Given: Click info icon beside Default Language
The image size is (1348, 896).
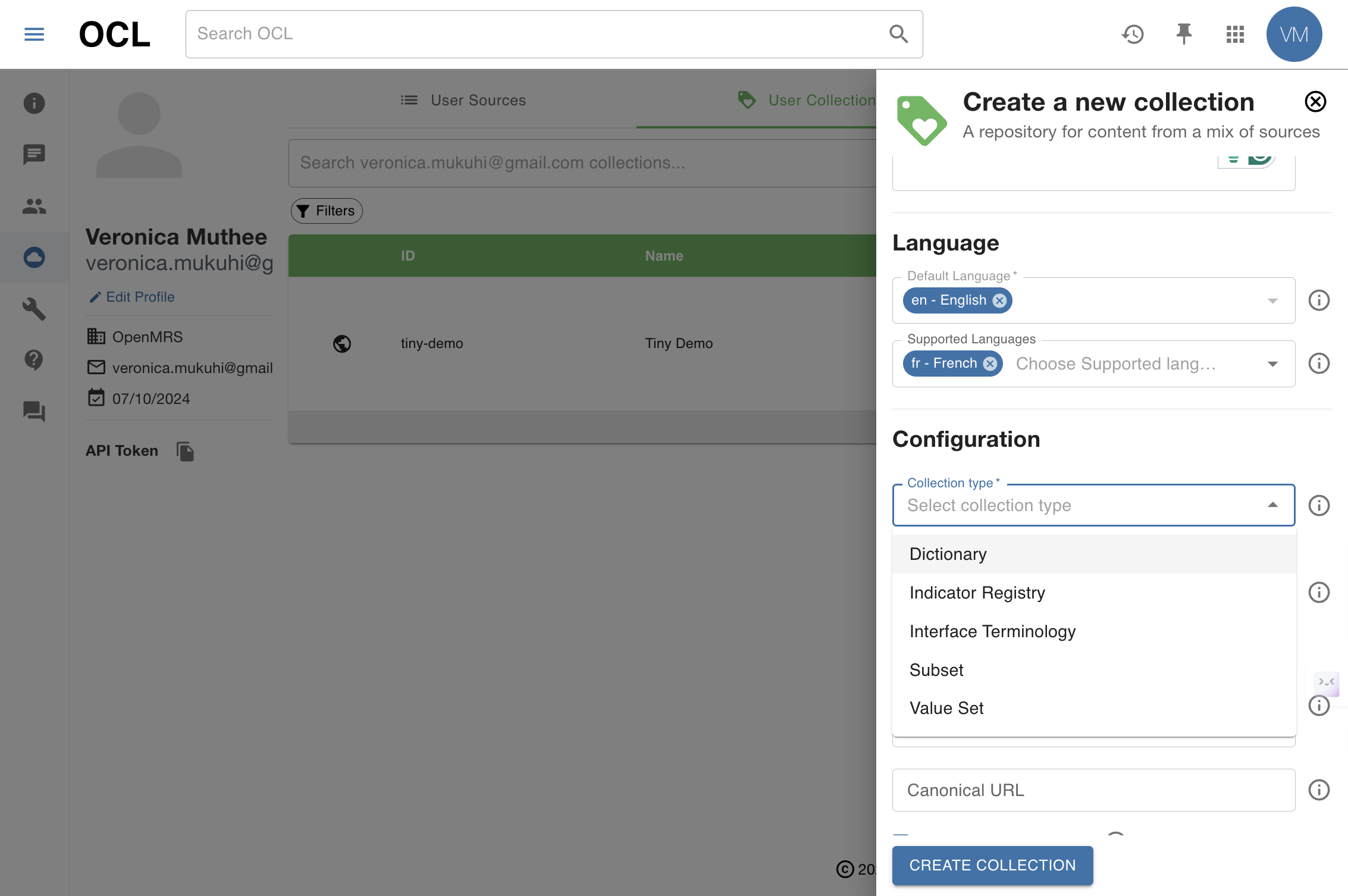Looking at the screenshot, I should click(x=1319, y=300).
